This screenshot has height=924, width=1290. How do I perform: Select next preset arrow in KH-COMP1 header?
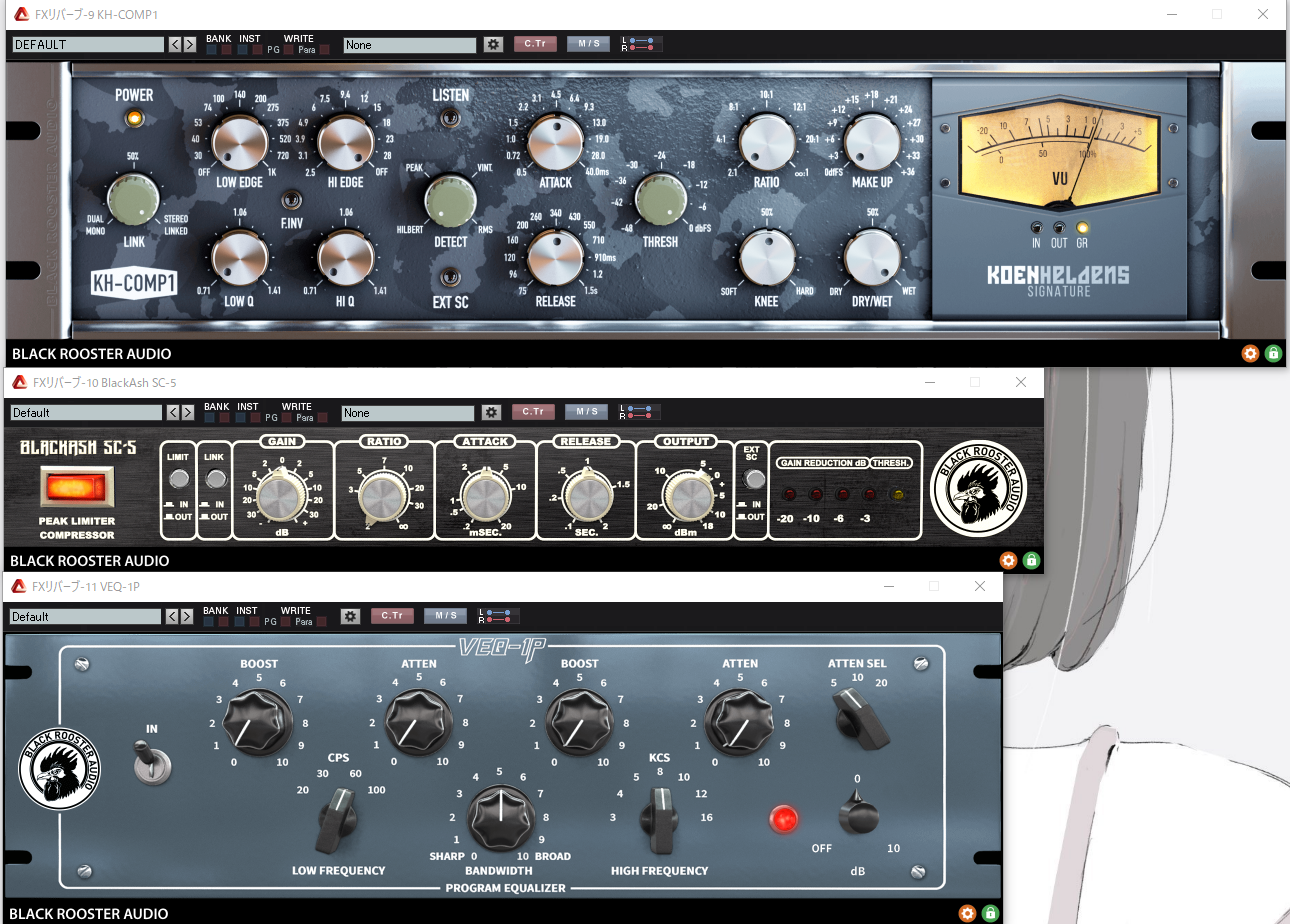189,44
